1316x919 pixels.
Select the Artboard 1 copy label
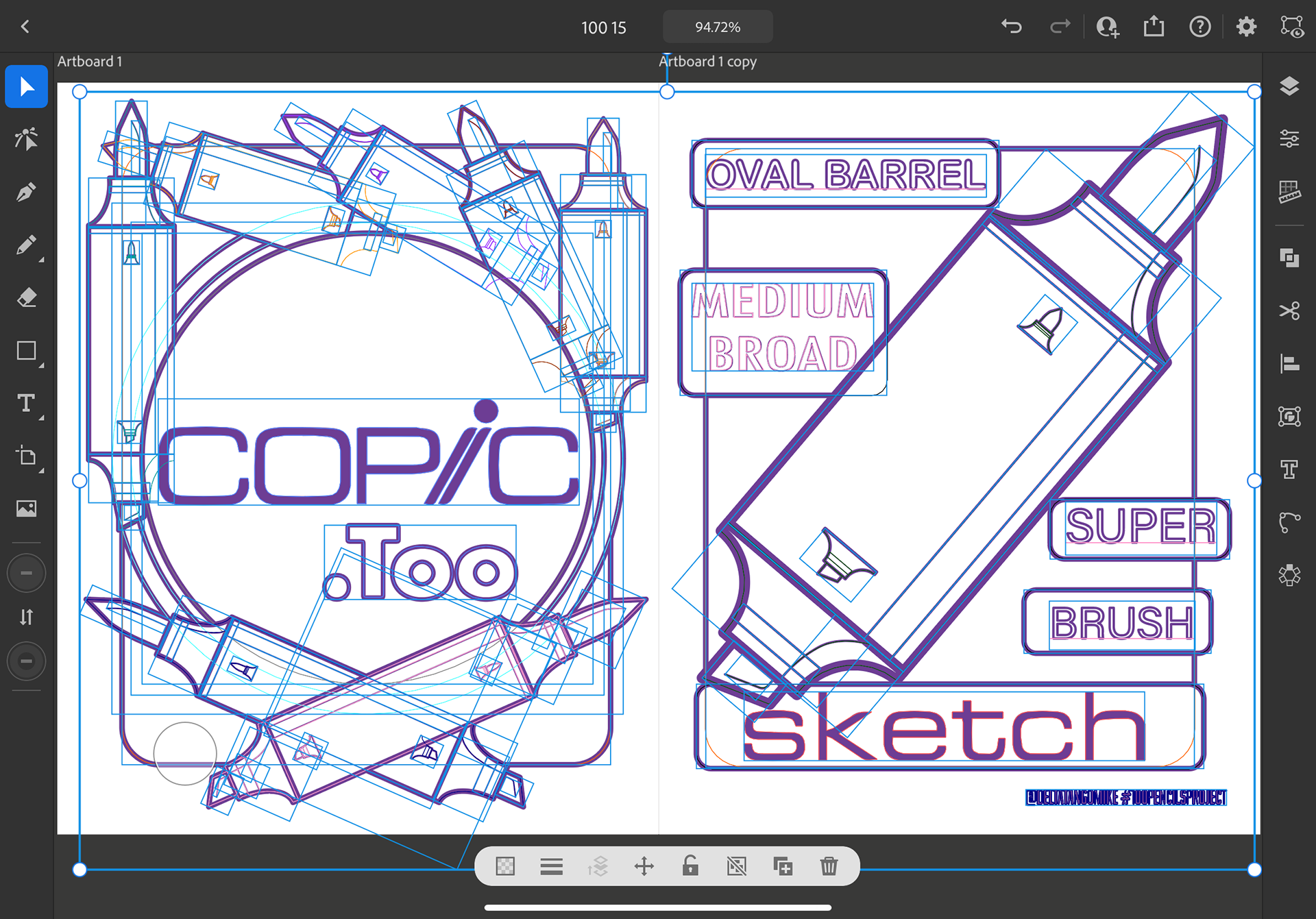(707, 62)
